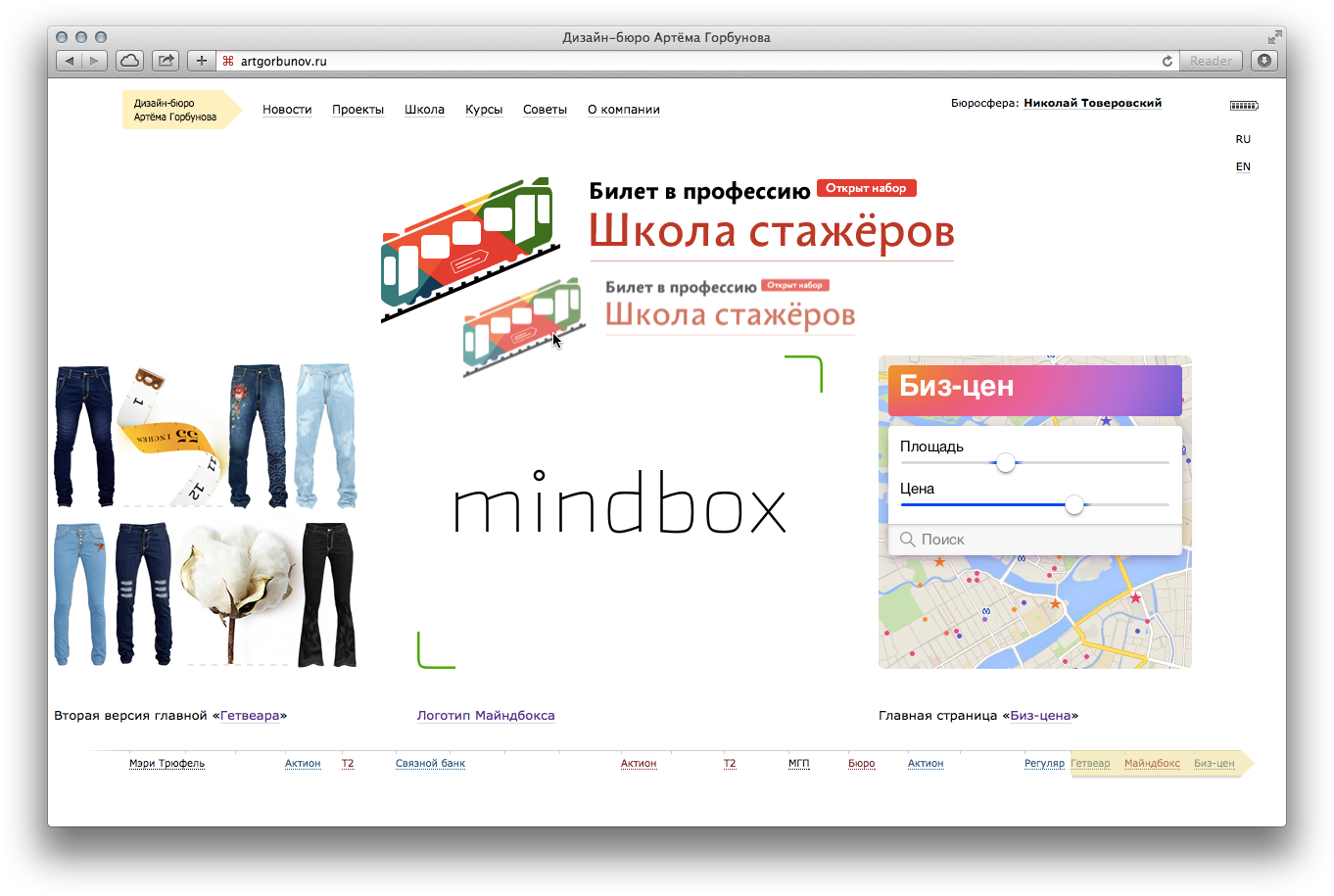This screenshot has width=1334, height=896.
Task: Click the Reader button in address bar
Action: tap(1211, 61)
